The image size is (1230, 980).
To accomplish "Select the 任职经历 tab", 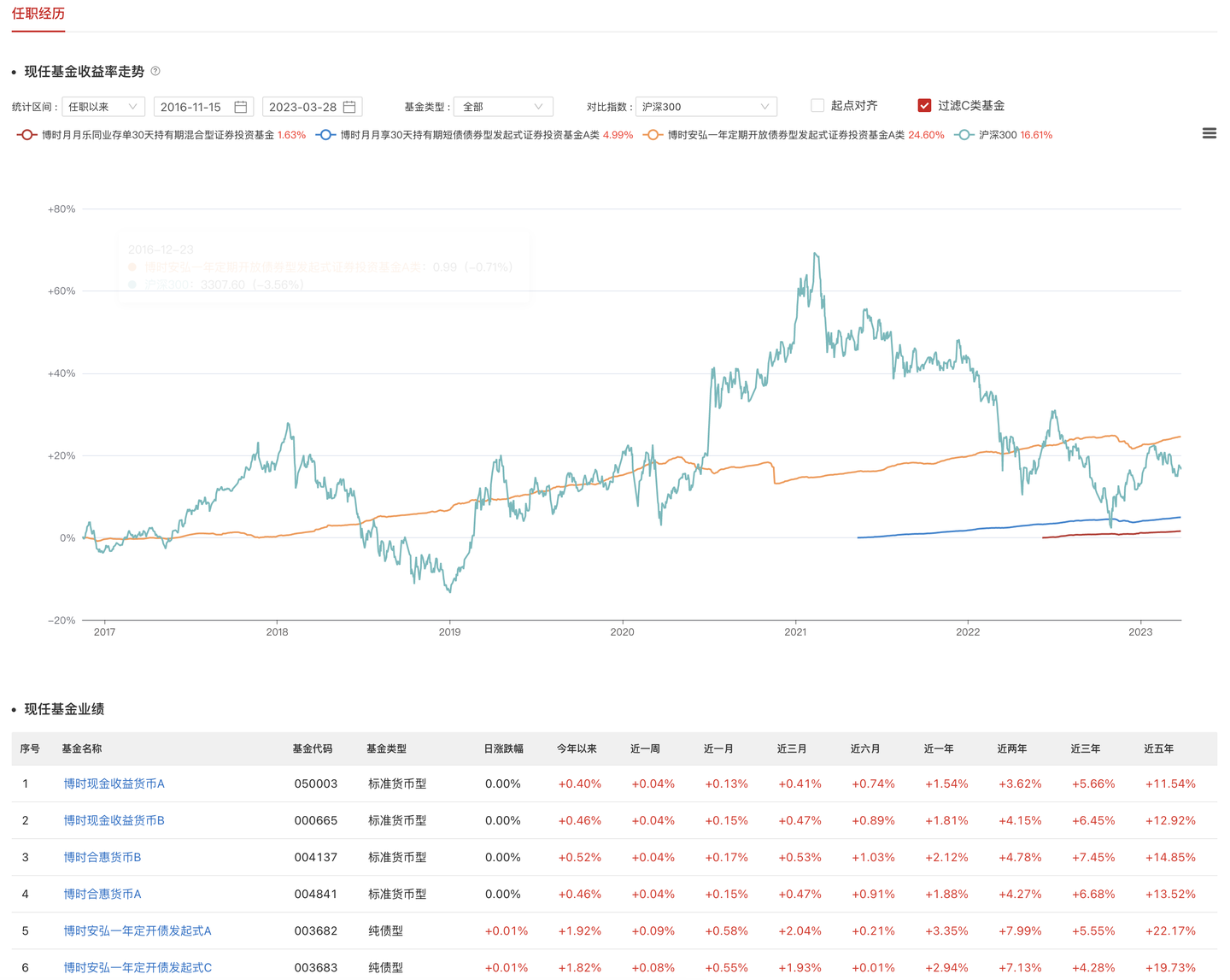I will click(x=38, y=14).
